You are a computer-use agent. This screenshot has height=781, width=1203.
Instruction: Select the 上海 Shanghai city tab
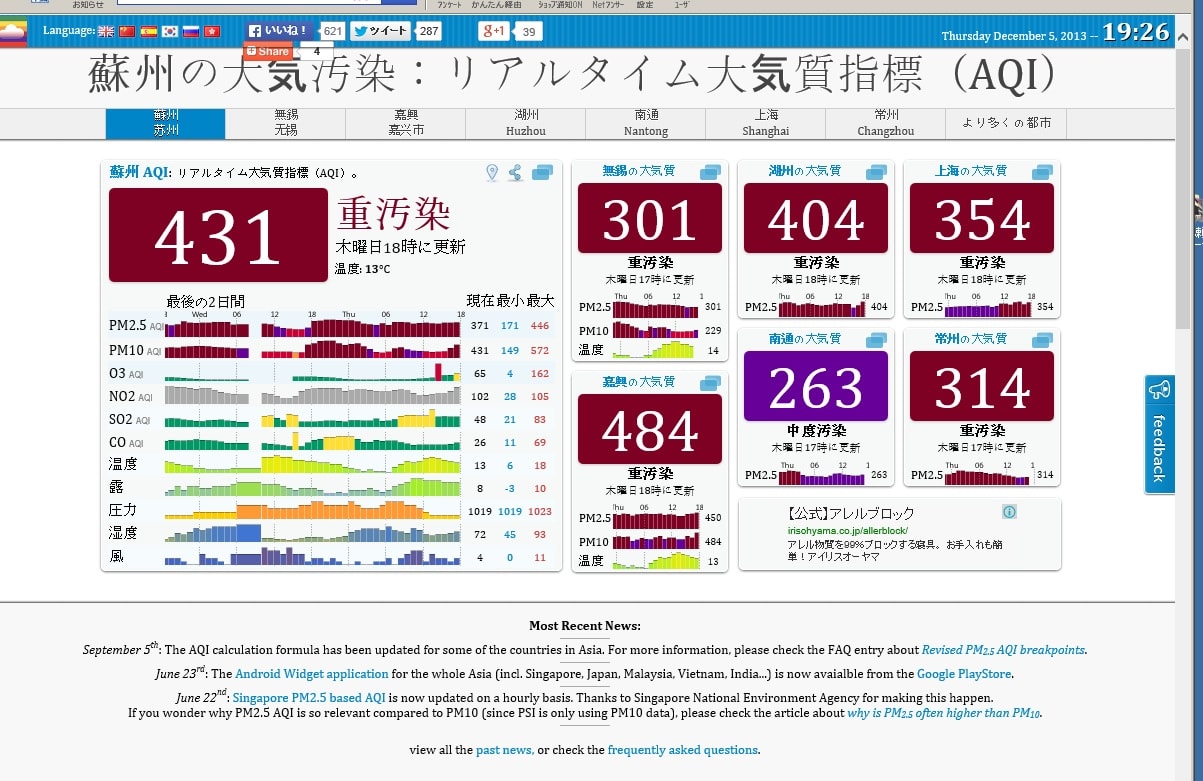pyautogui.click(x=766, y=123)
